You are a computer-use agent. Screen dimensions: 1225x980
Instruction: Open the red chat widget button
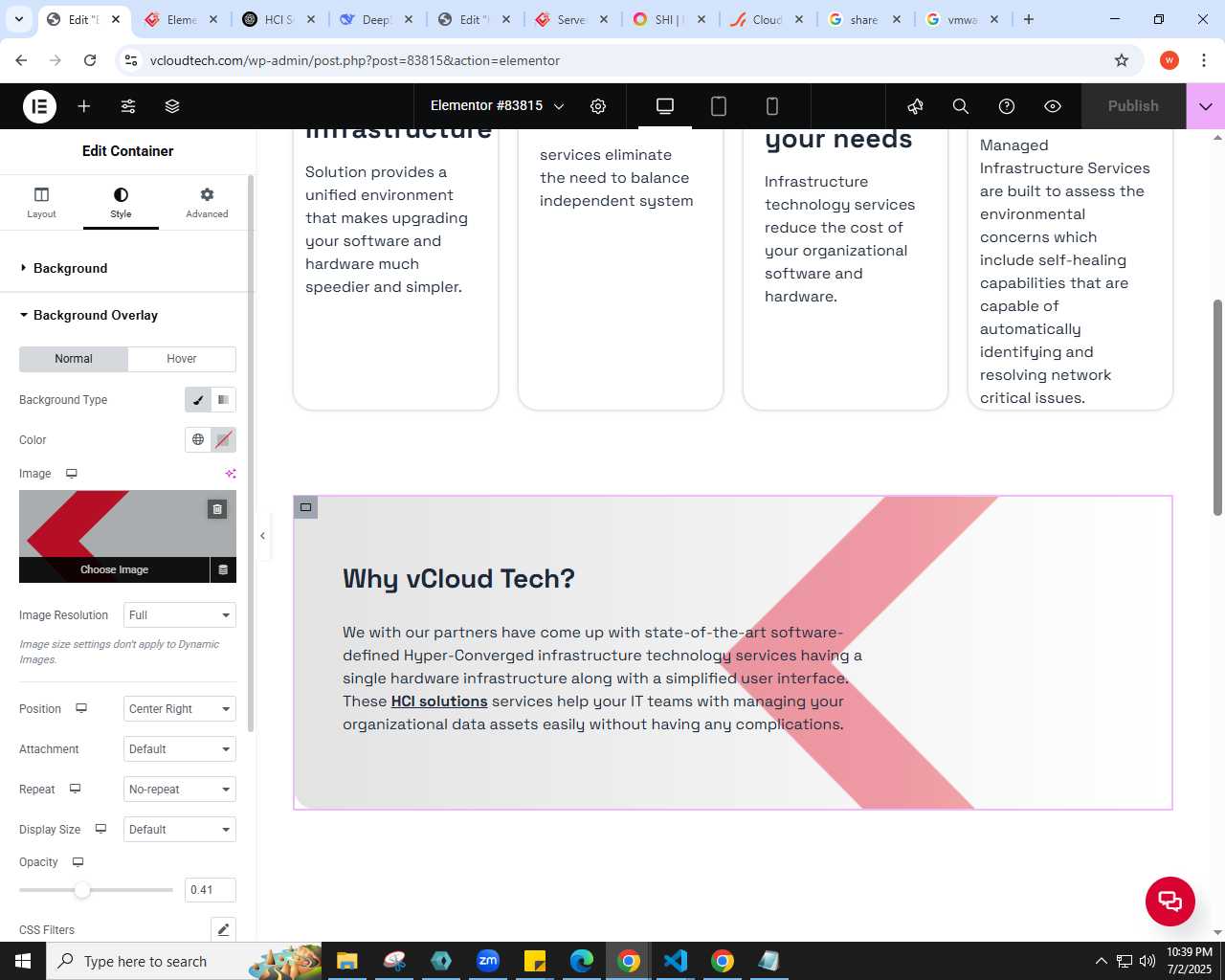coord(1169,901)
